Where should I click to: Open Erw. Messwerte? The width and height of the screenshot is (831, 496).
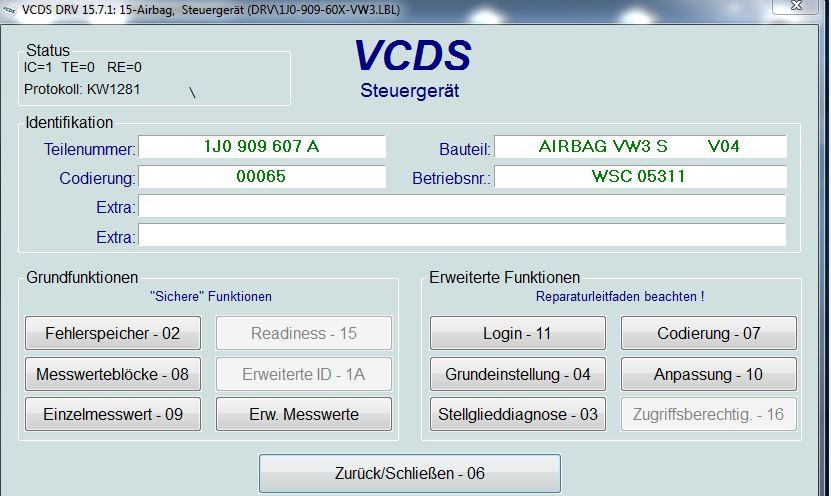coord(304,414)
